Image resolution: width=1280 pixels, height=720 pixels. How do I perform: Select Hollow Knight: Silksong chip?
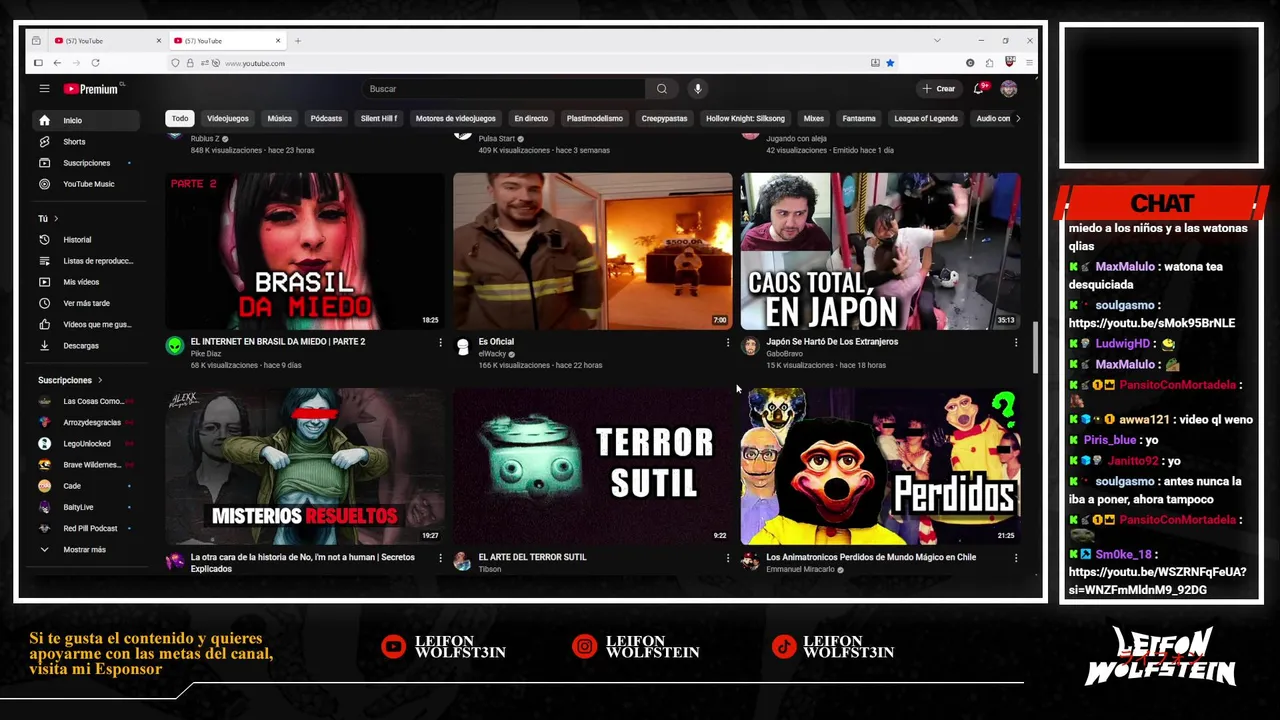tap(745, 118)
